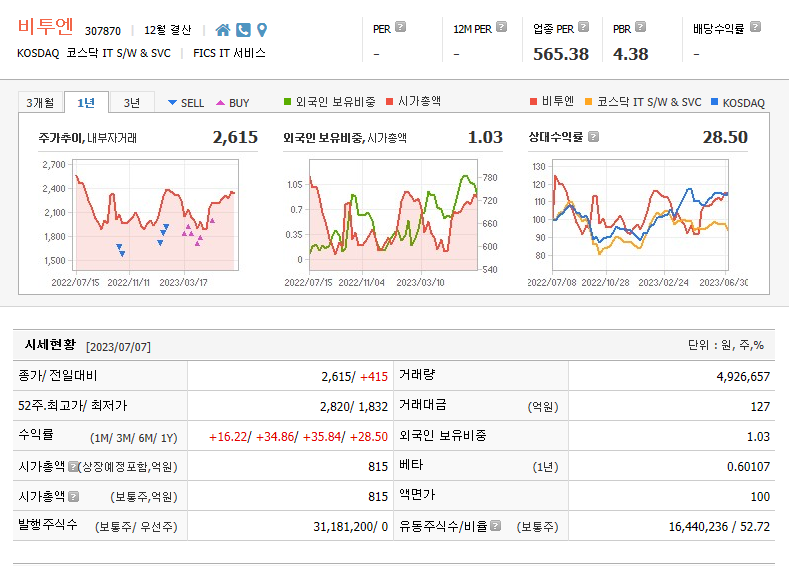Click the 베타 label
The height and width of the screenshot is (566, 790).
click(x=411, y=465)
